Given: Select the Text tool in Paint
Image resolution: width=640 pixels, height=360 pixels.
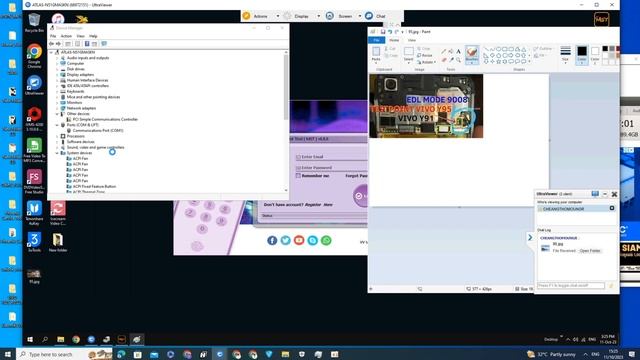Looking at the screenshot, I should point(458,51).
